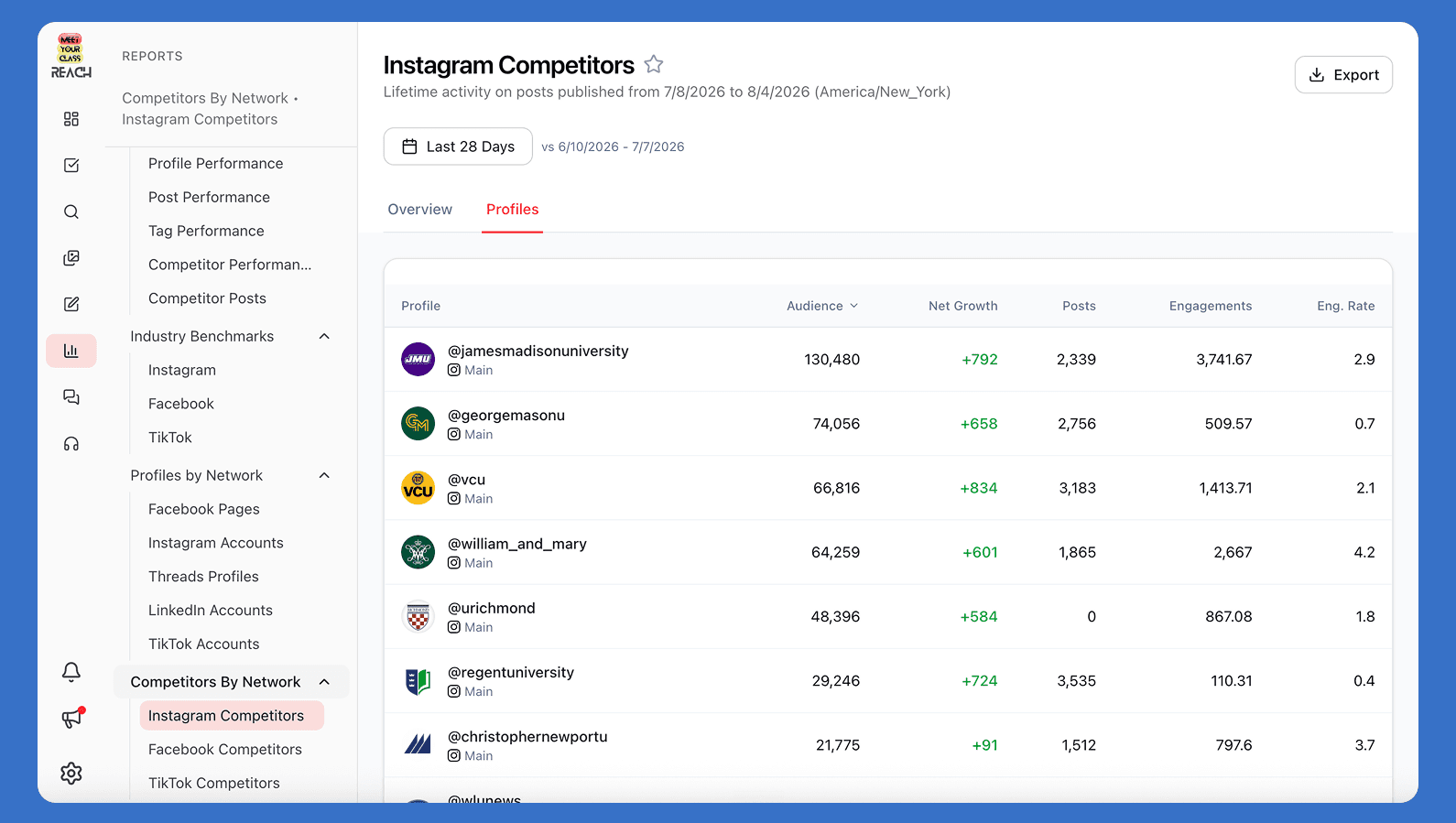Open the @christophernewportu profile name
This screenshot has height=823, width=1456.
(527, 736)
